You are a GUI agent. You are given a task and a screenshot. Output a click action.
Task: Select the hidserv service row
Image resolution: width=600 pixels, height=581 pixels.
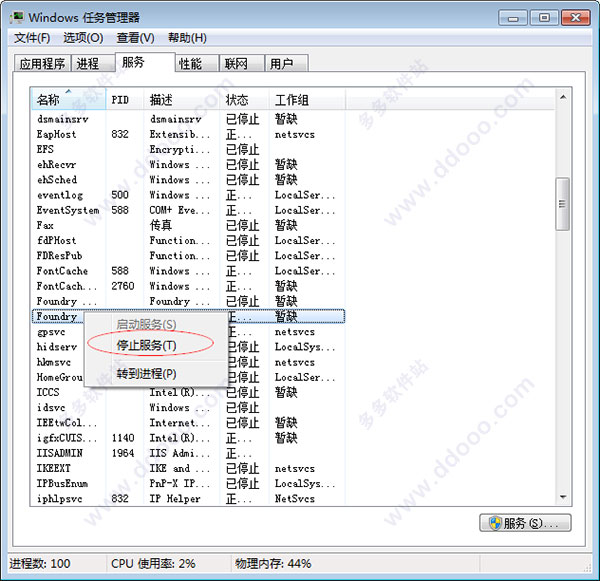point(57,347)
